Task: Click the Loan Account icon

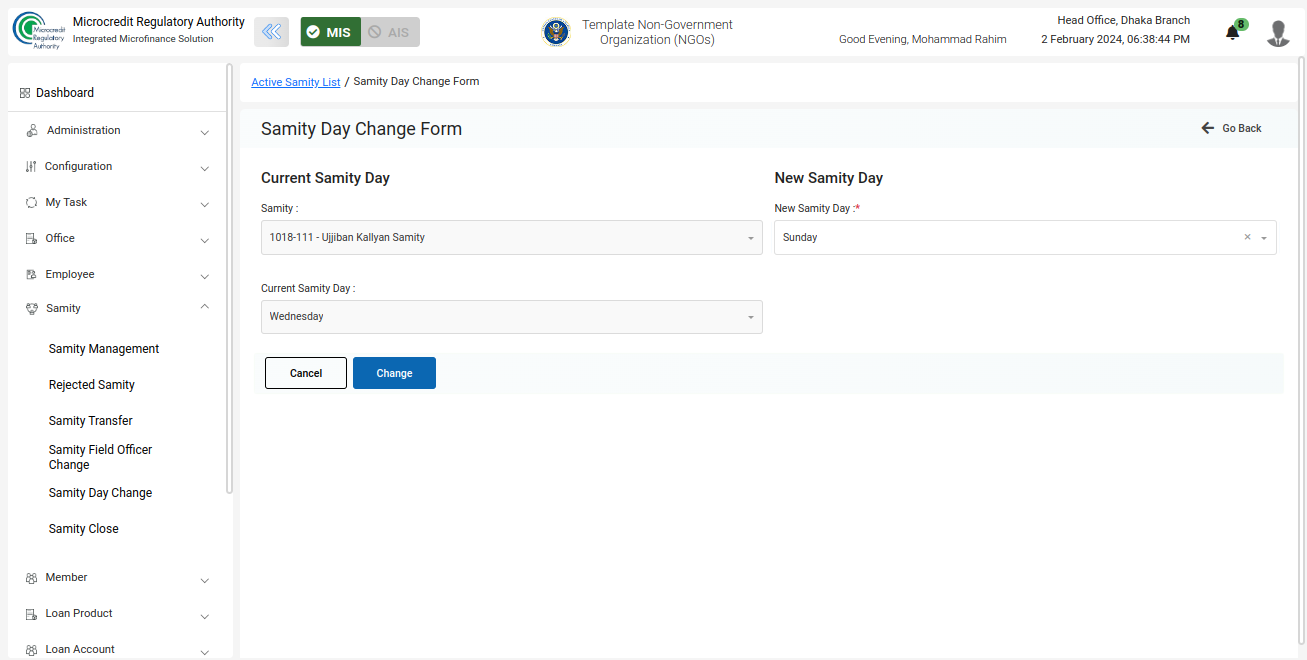Action: (x=31, y=650)
